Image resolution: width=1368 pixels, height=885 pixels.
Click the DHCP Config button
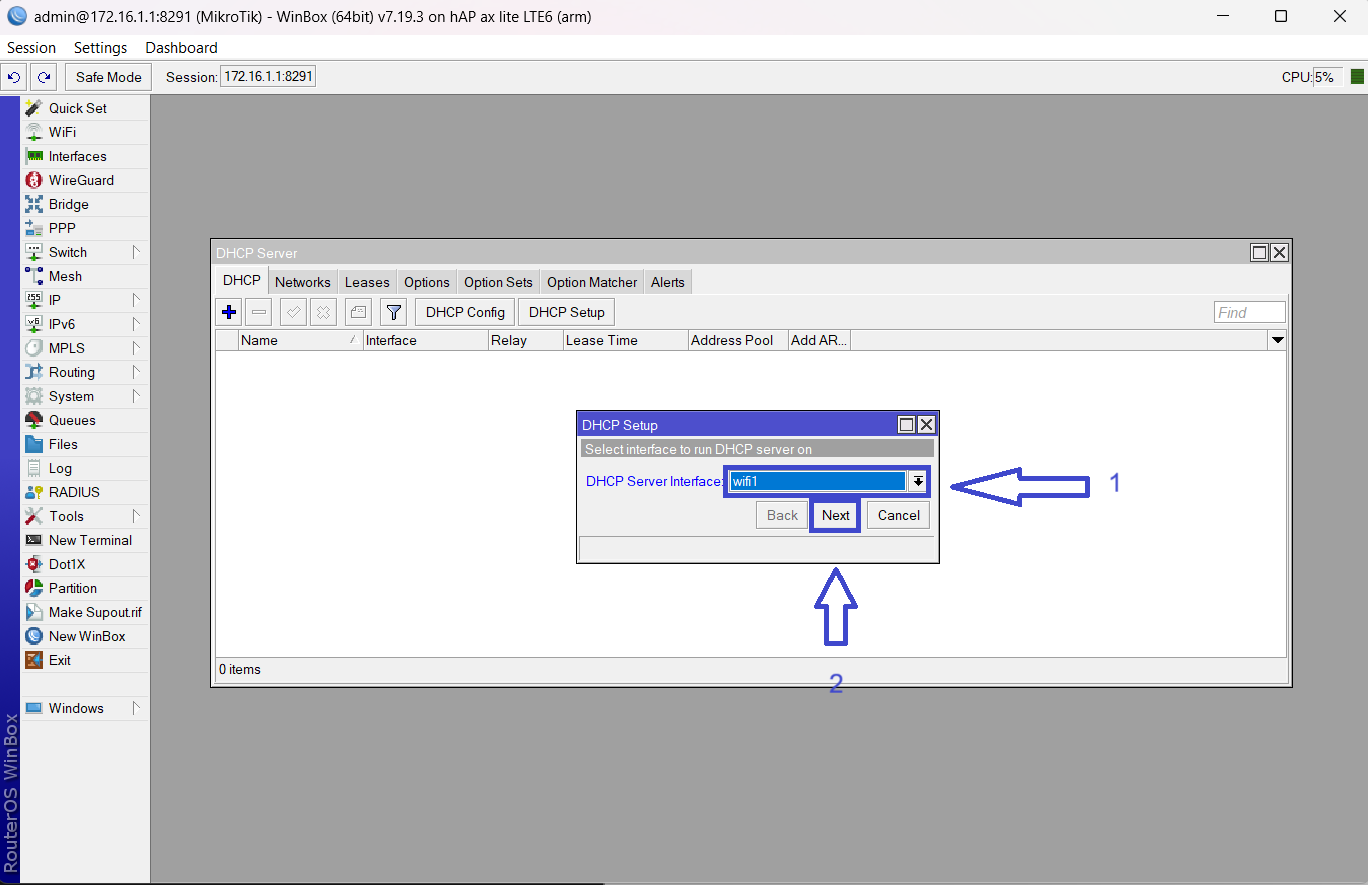(x=465, y=312)
